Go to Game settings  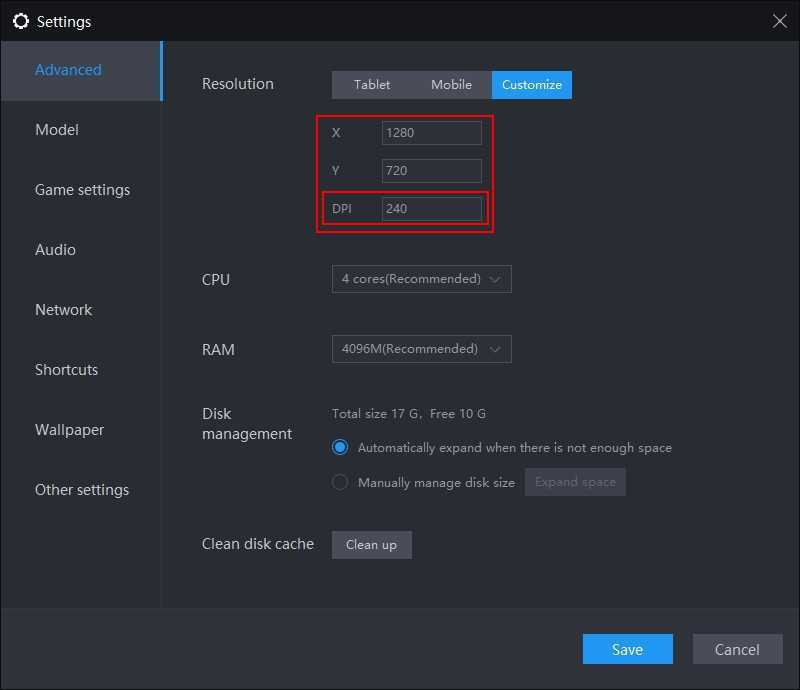point(82,190)
